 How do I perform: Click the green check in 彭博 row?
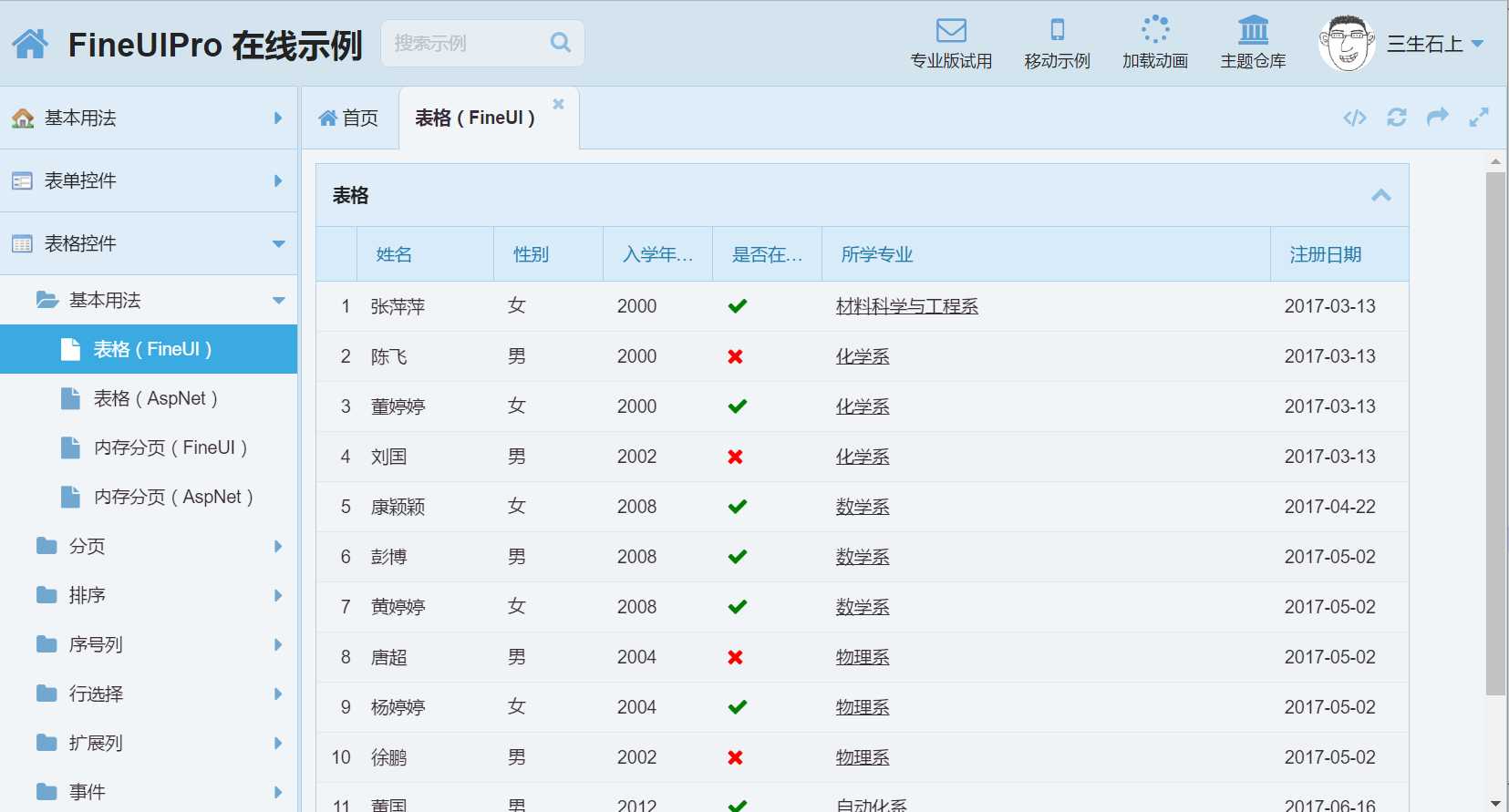(738, 557)
